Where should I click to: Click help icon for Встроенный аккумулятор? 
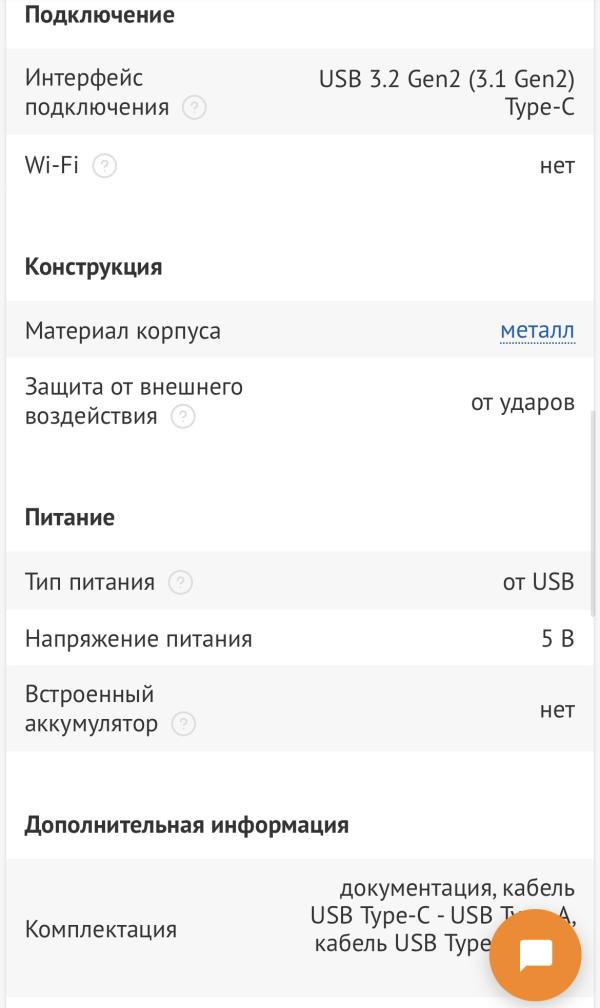pyautogui.click(x=183, y=724)
